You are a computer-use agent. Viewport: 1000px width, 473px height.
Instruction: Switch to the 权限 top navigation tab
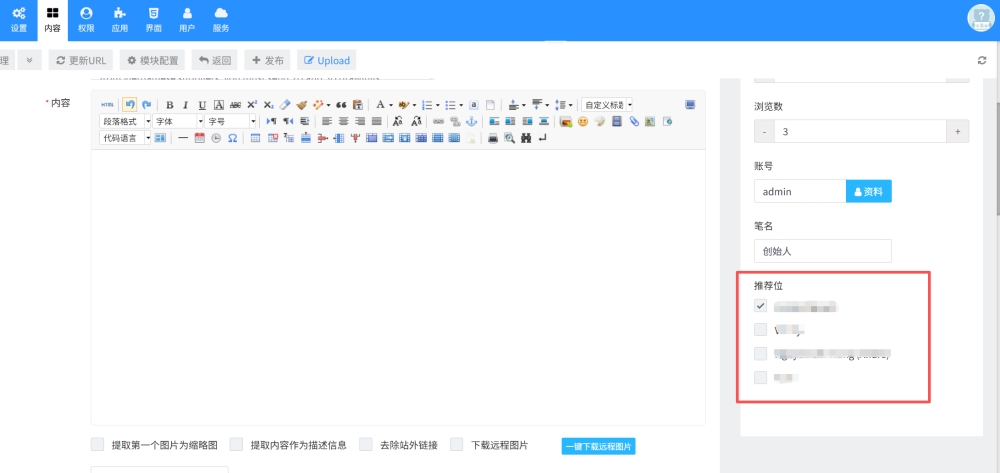click(86, 19)
